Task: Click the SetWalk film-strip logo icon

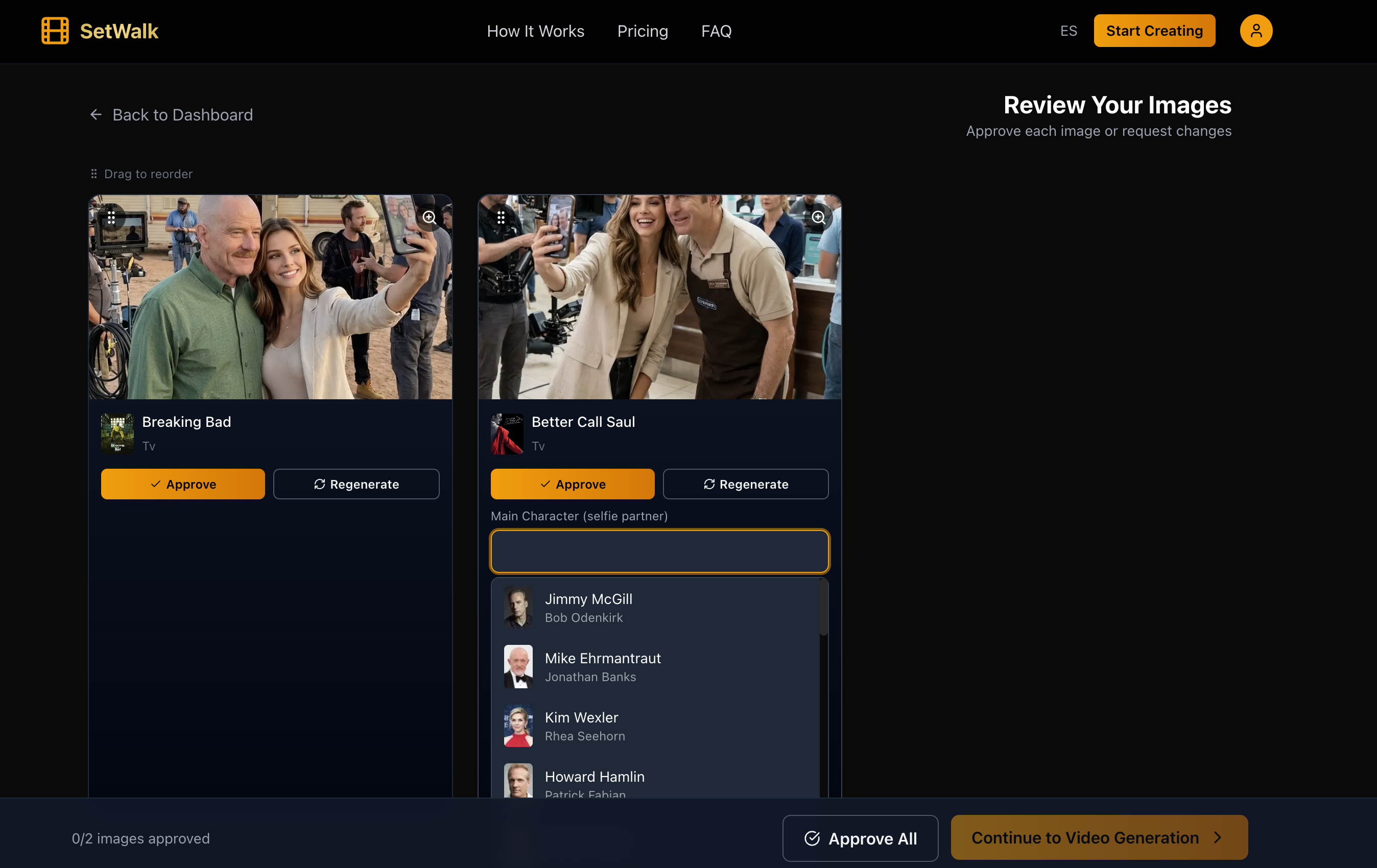Action: point(55,31)
